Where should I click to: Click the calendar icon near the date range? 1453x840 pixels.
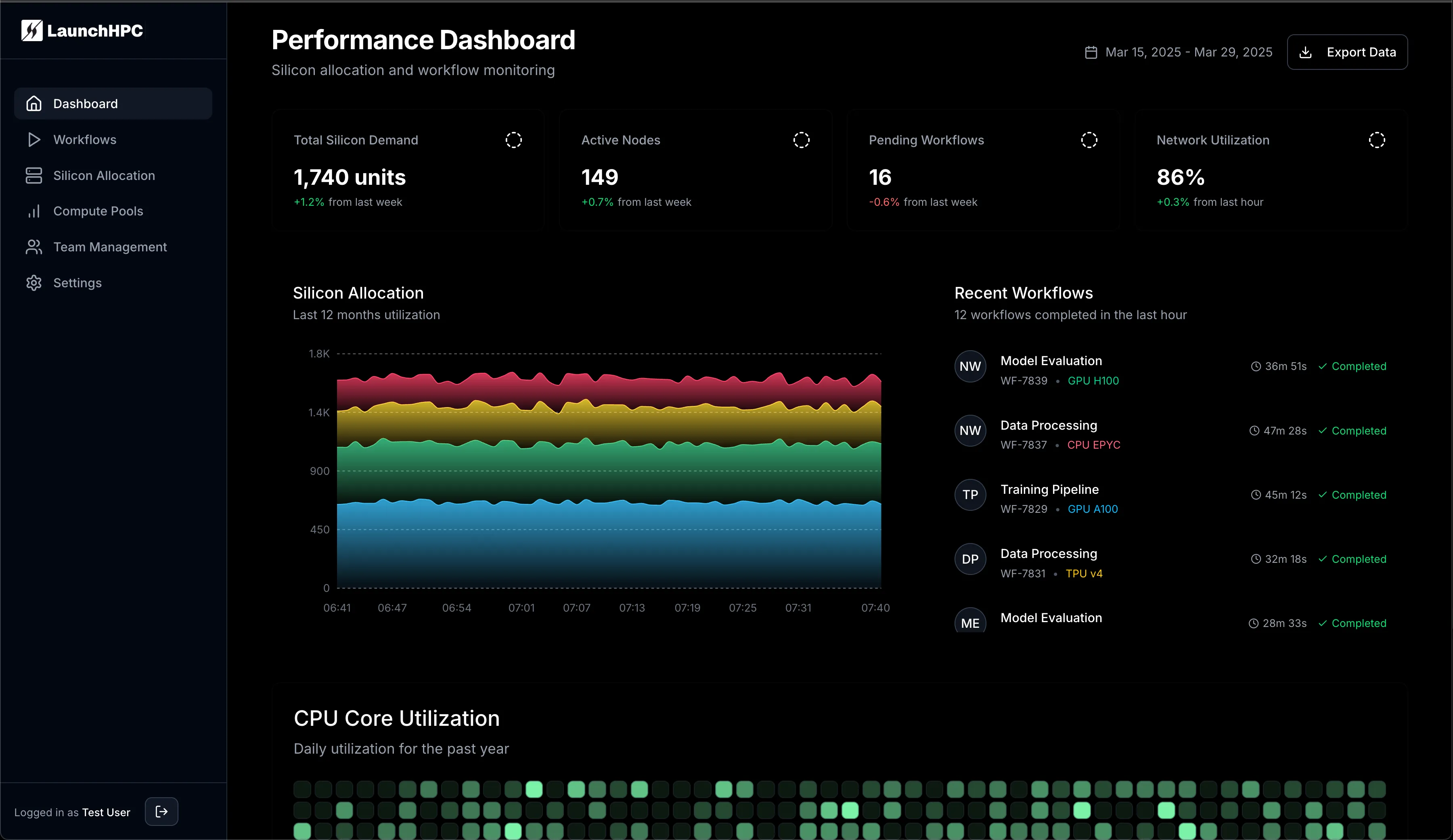coord(1091,52)
